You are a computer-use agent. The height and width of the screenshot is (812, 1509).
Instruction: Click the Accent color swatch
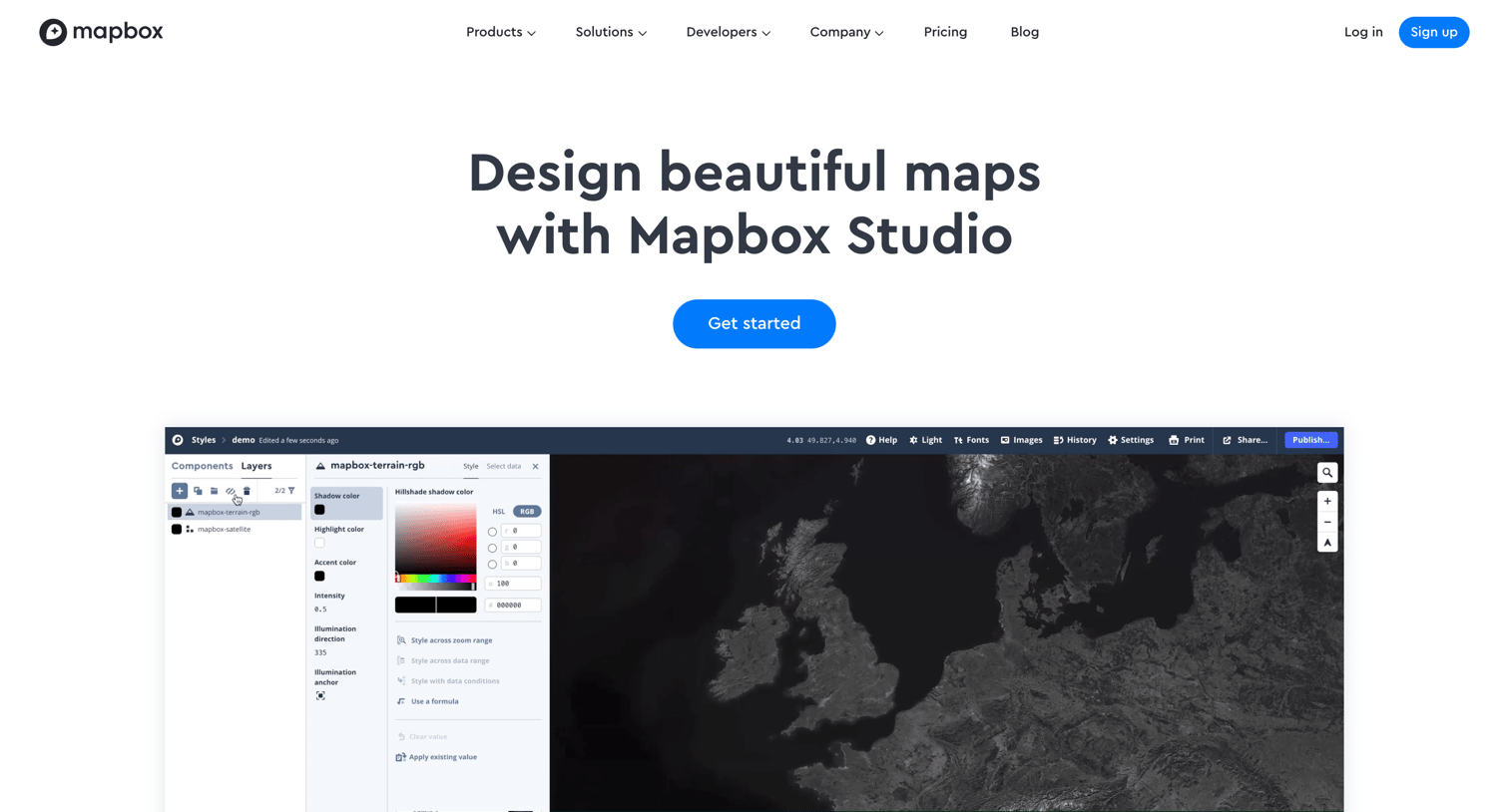tap(319, 576)
